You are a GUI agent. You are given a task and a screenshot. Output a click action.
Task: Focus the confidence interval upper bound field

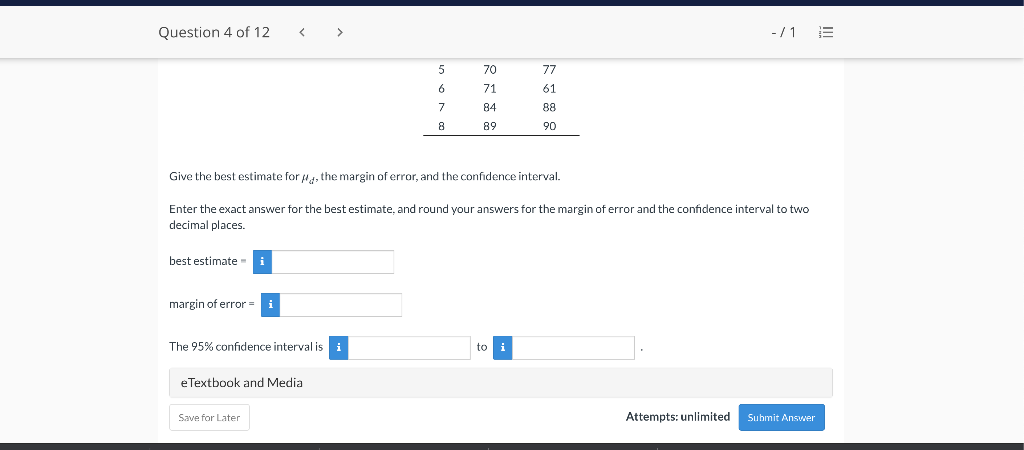pos(573,348)
